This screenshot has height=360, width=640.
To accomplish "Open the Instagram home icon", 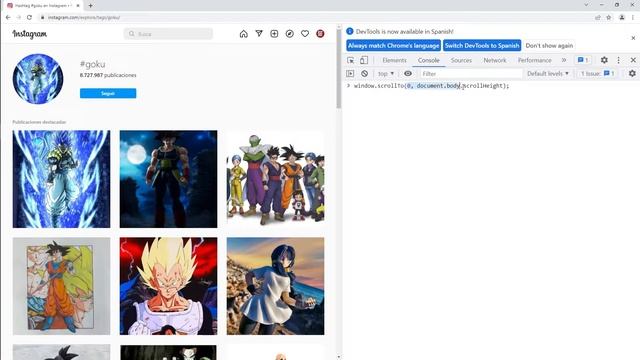I will (x=243, y=34).
